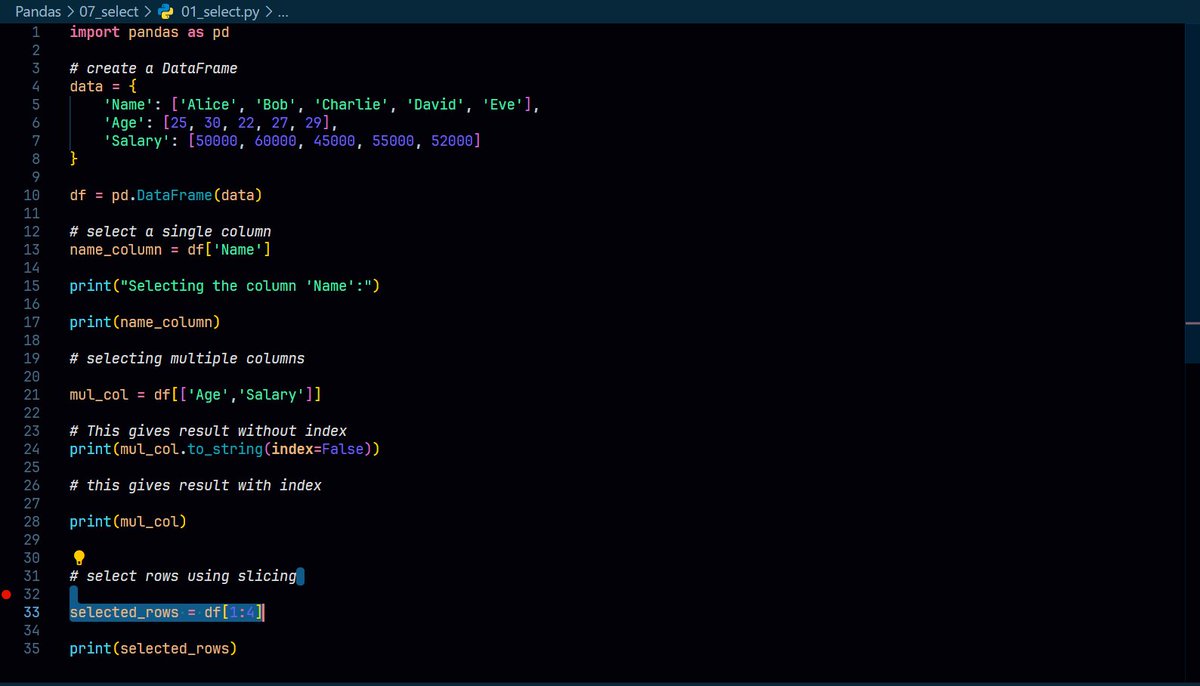Click the 'data = {' line
The image size is (1200, 686).
click(x=103, y=86)
